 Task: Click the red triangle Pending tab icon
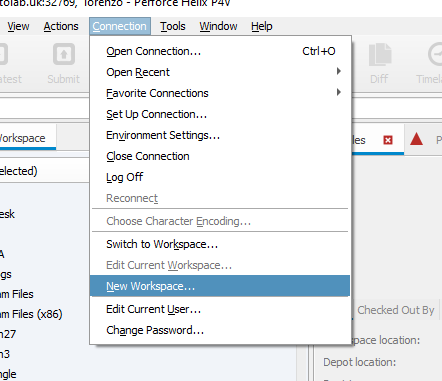coord(416,139)
